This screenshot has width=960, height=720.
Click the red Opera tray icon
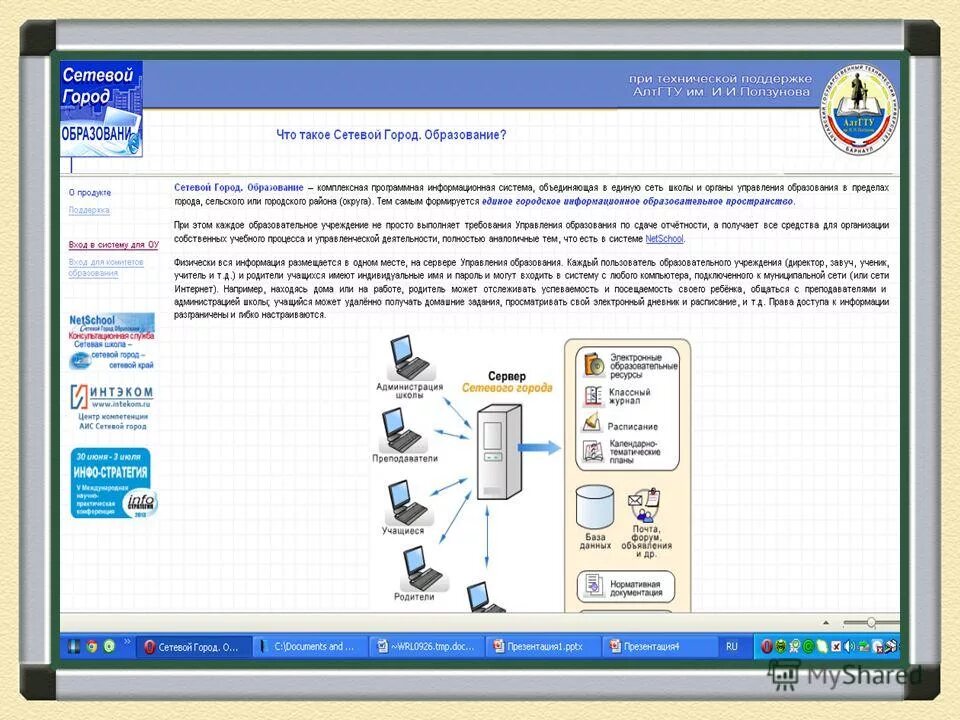[766, 647]
